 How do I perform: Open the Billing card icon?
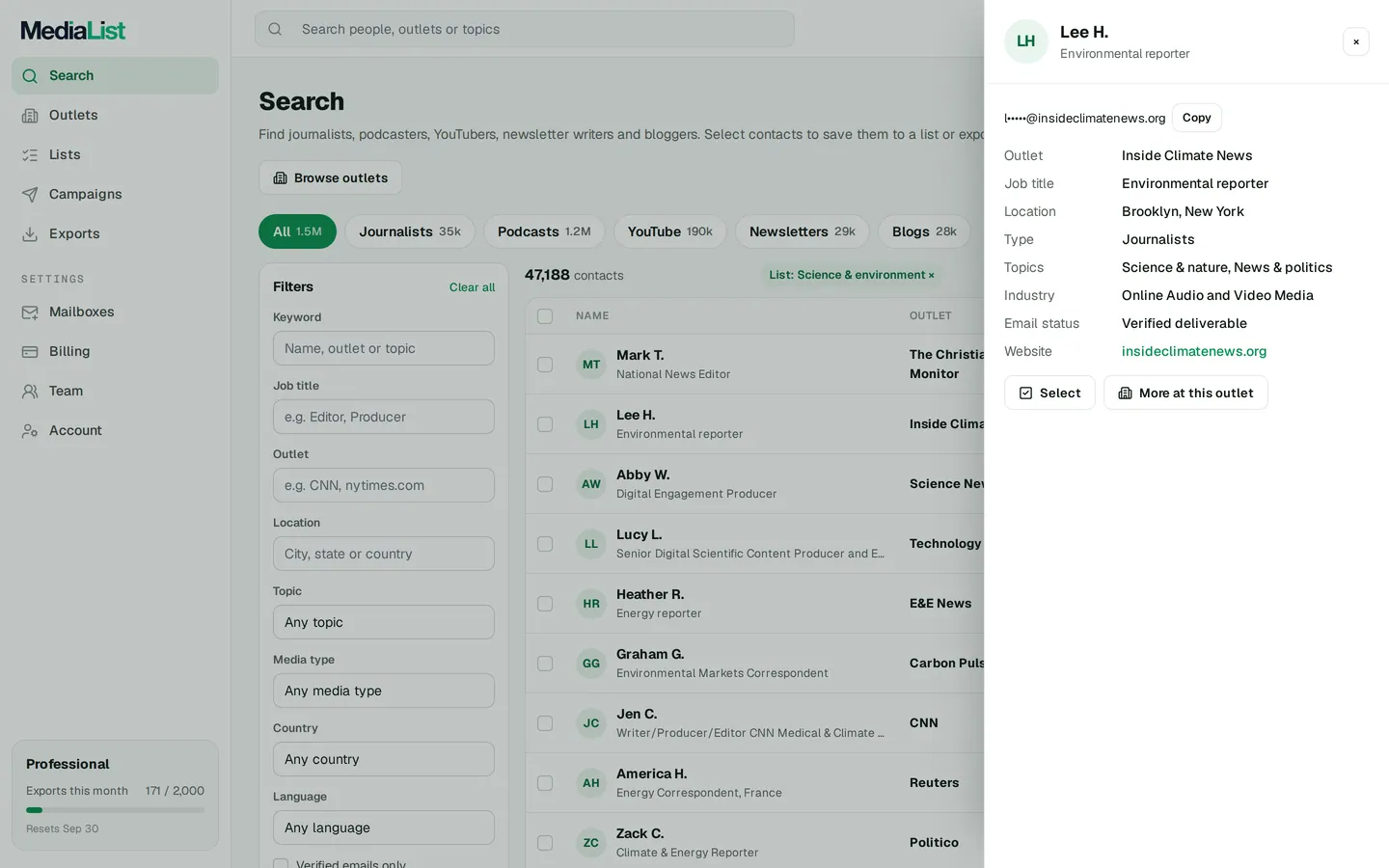30,352
